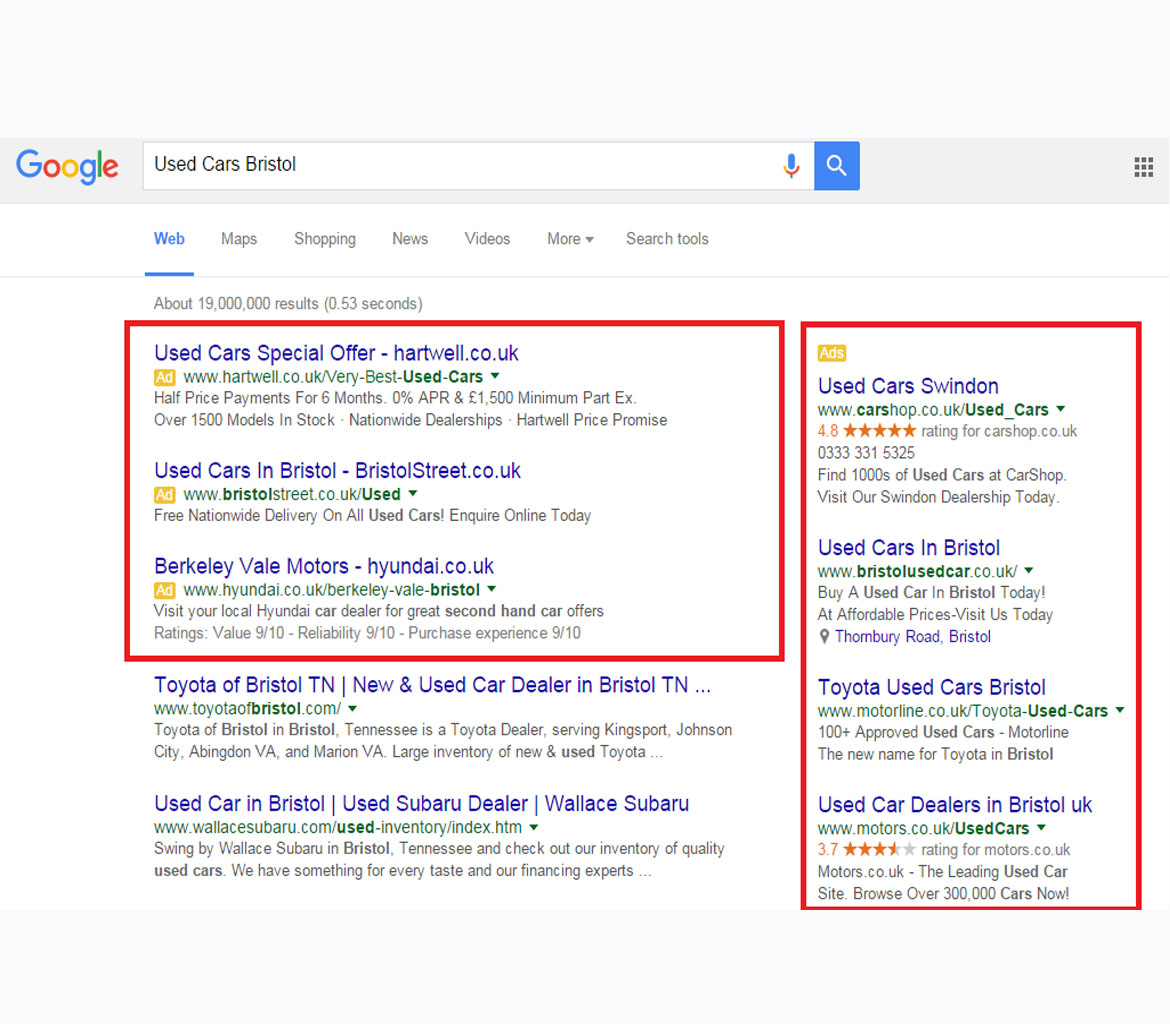Screen dimensions: 1170x1024
Task: Switch to the Shopping tab
Action: coord(325,239)
